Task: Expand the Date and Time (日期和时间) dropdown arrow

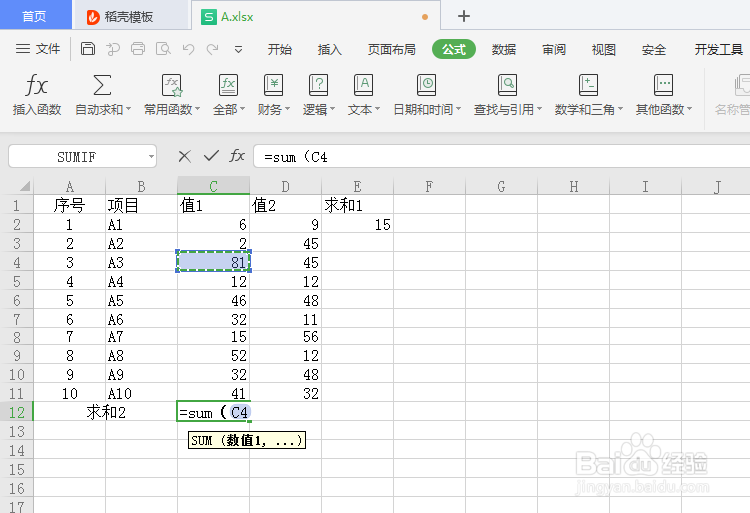Action: point(458,109)
